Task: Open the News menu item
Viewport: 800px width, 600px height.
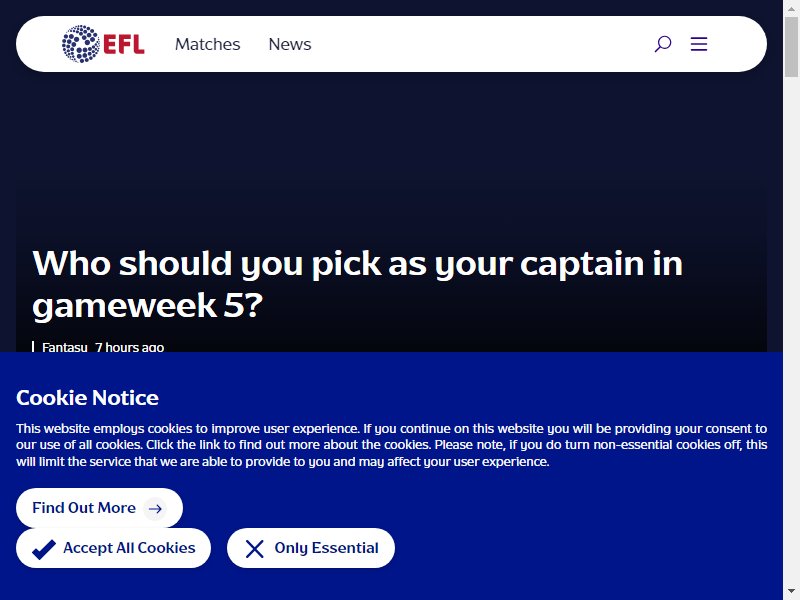Action: (290, 44)
